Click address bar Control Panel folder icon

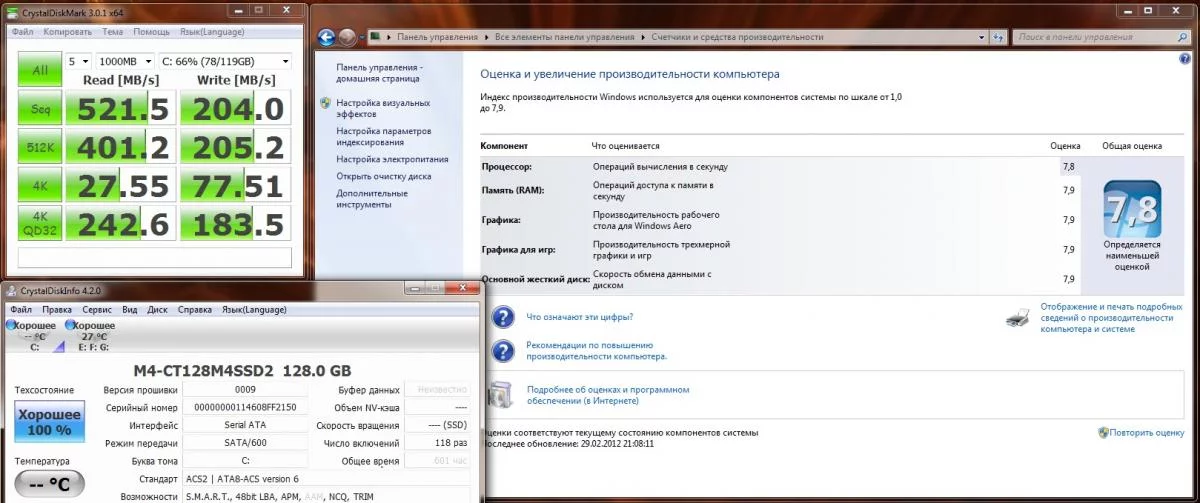click(374, 36)
